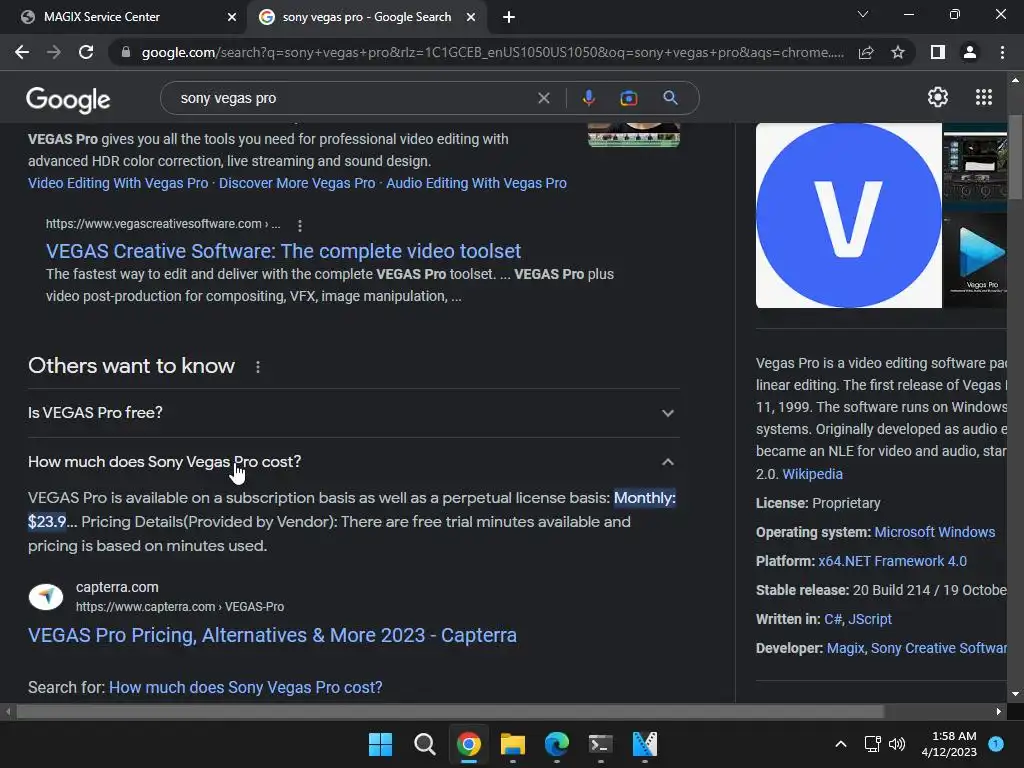Close the sony vegas pro search tab
Image resolution: width=1024 pixels, height=768 pixels.
[471, 17]
